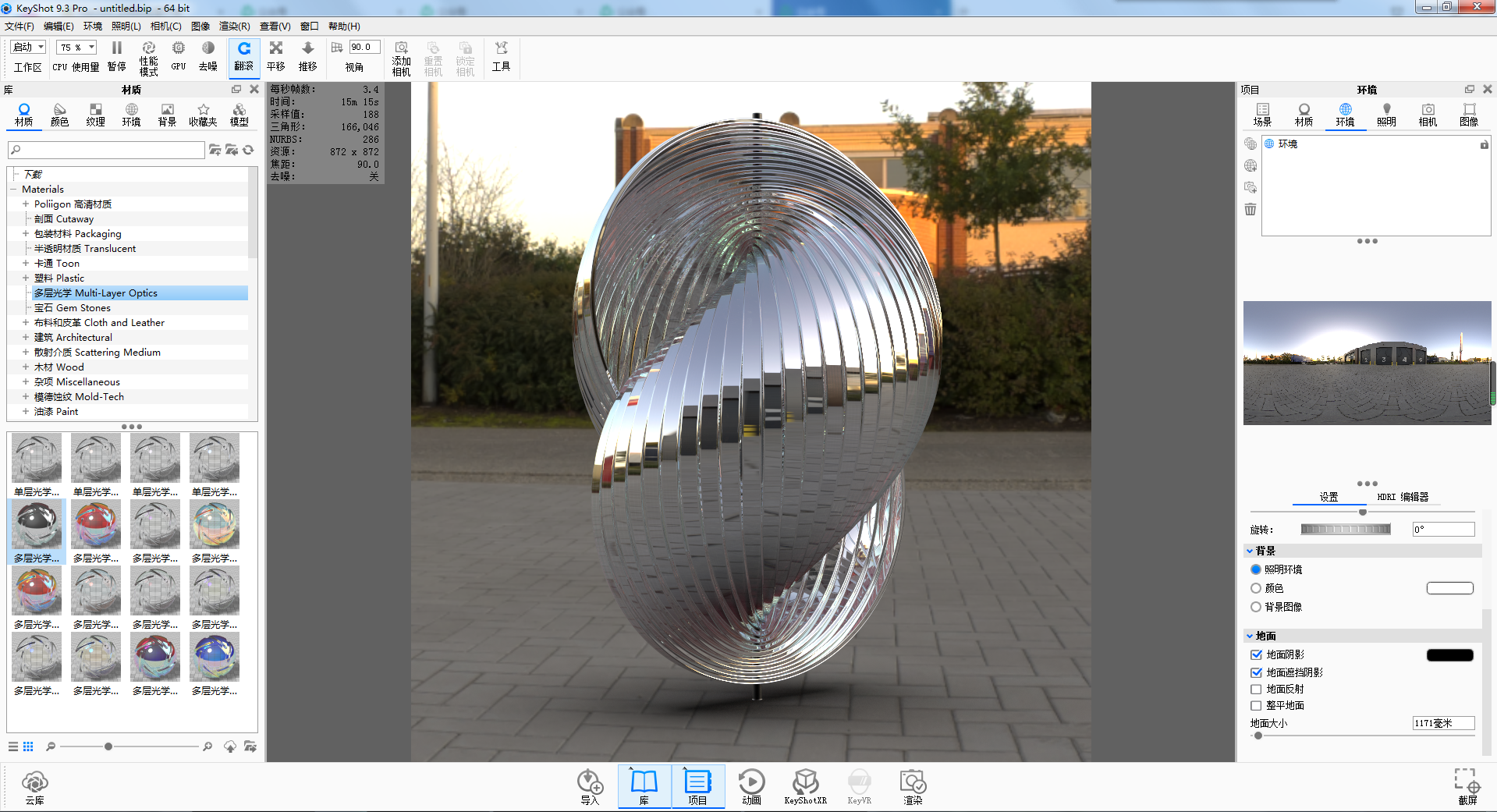Open the Edit (编辑) menu
1497x812 pixels.
(59, 27)
